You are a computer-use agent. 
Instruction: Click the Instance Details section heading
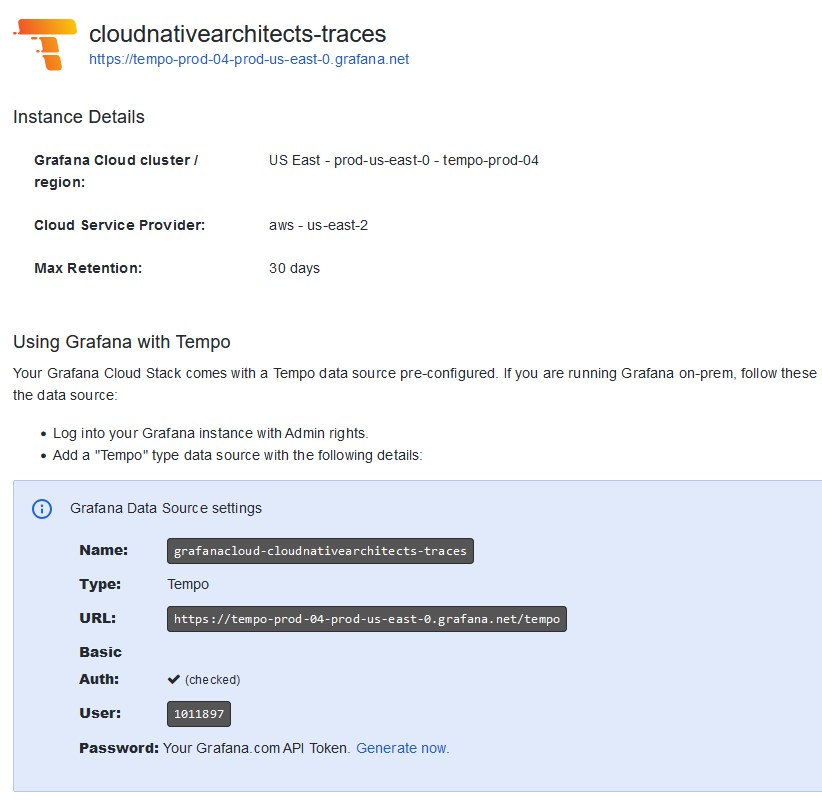click(78, 117)
